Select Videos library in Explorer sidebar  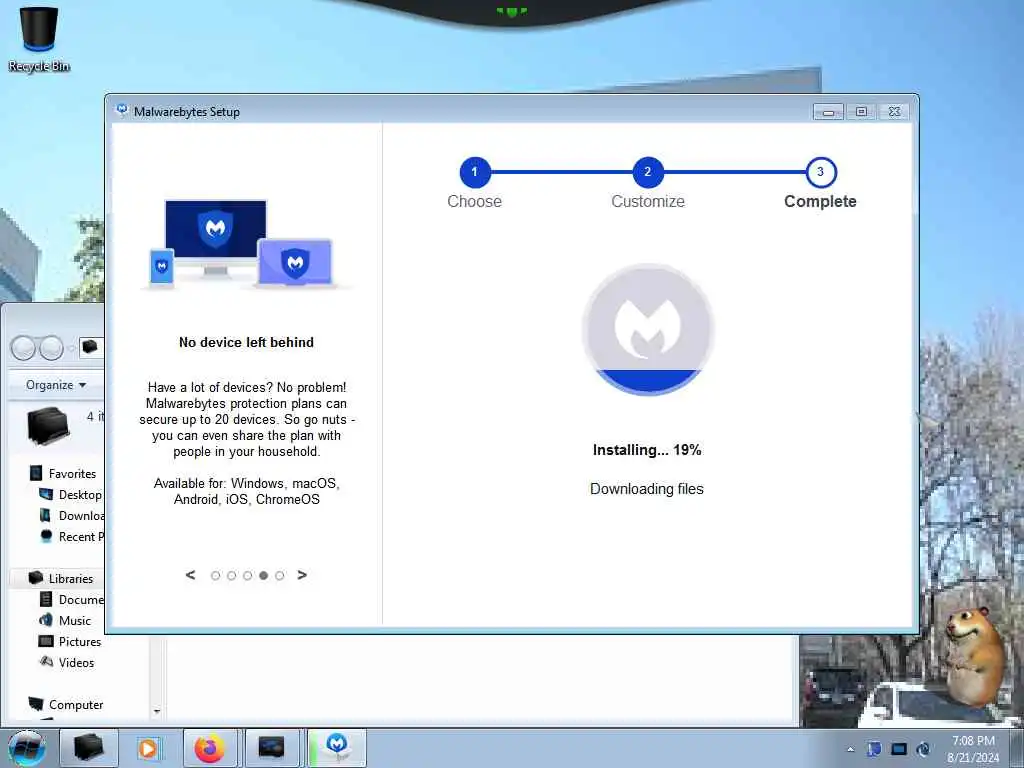click(67, 662)
